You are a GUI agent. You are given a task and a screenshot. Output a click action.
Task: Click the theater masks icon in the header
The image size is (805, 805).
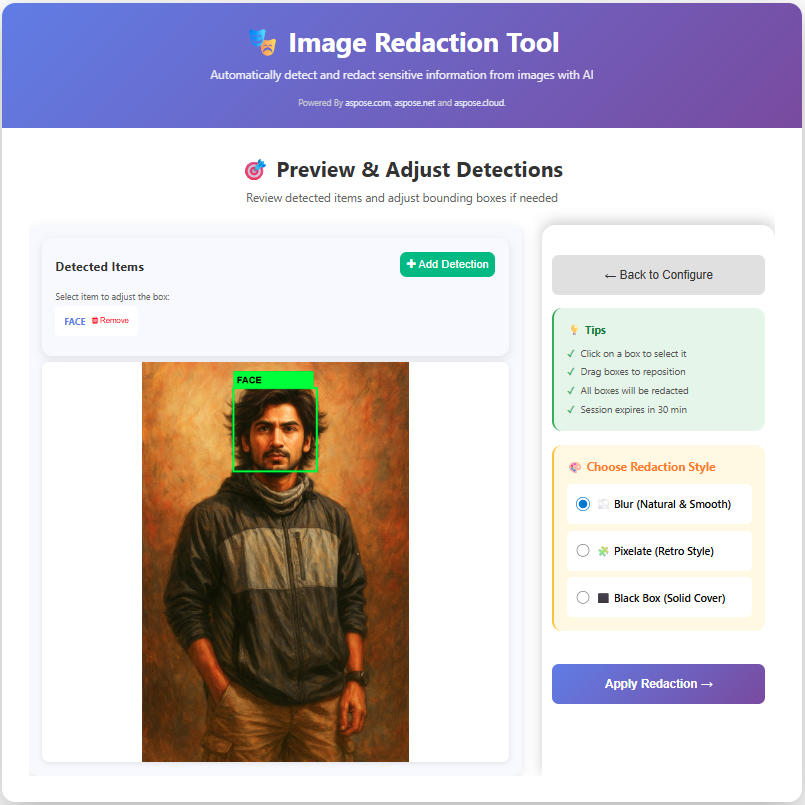pyautogui.click(x=261, y=43)
